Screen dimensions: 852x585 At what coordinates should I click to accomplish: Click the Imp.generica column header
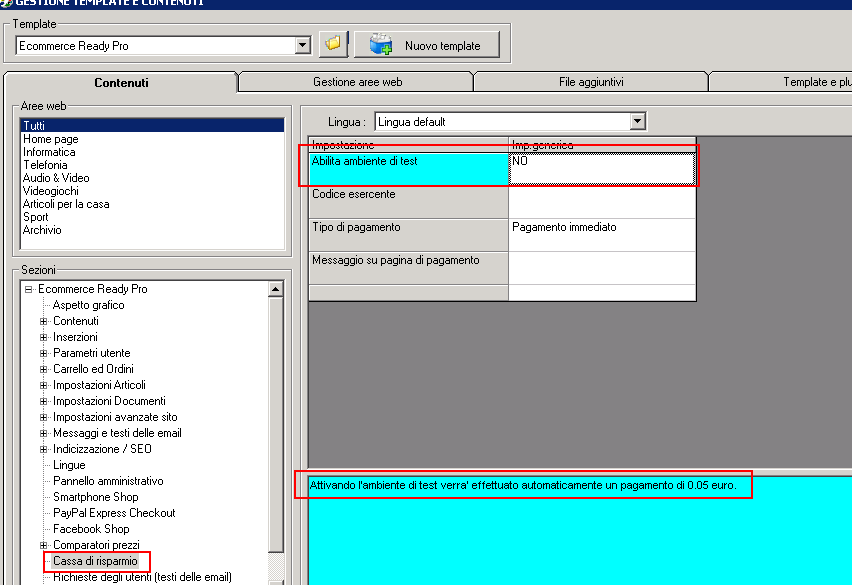pos(602,144)
